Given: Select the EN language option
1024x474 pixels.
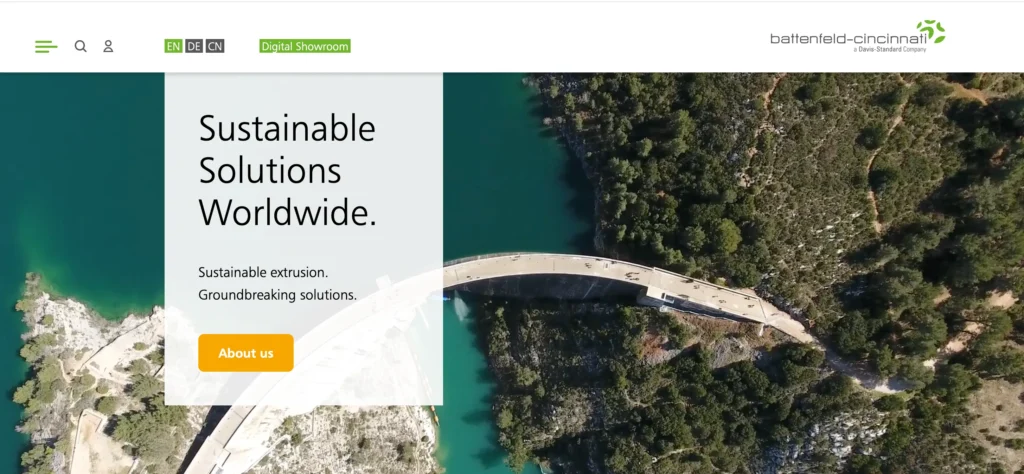Looking at the screenshot, I should pyautogui.click(x=173, y=46).
